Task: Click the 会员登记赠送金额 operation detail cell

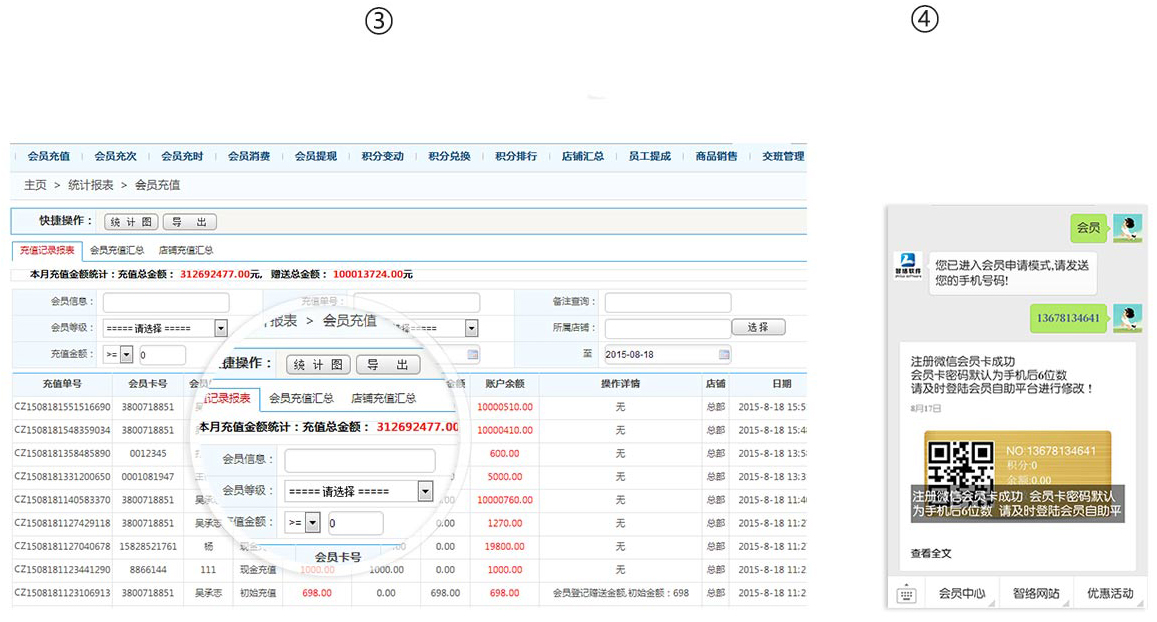Action: [621, 593]
